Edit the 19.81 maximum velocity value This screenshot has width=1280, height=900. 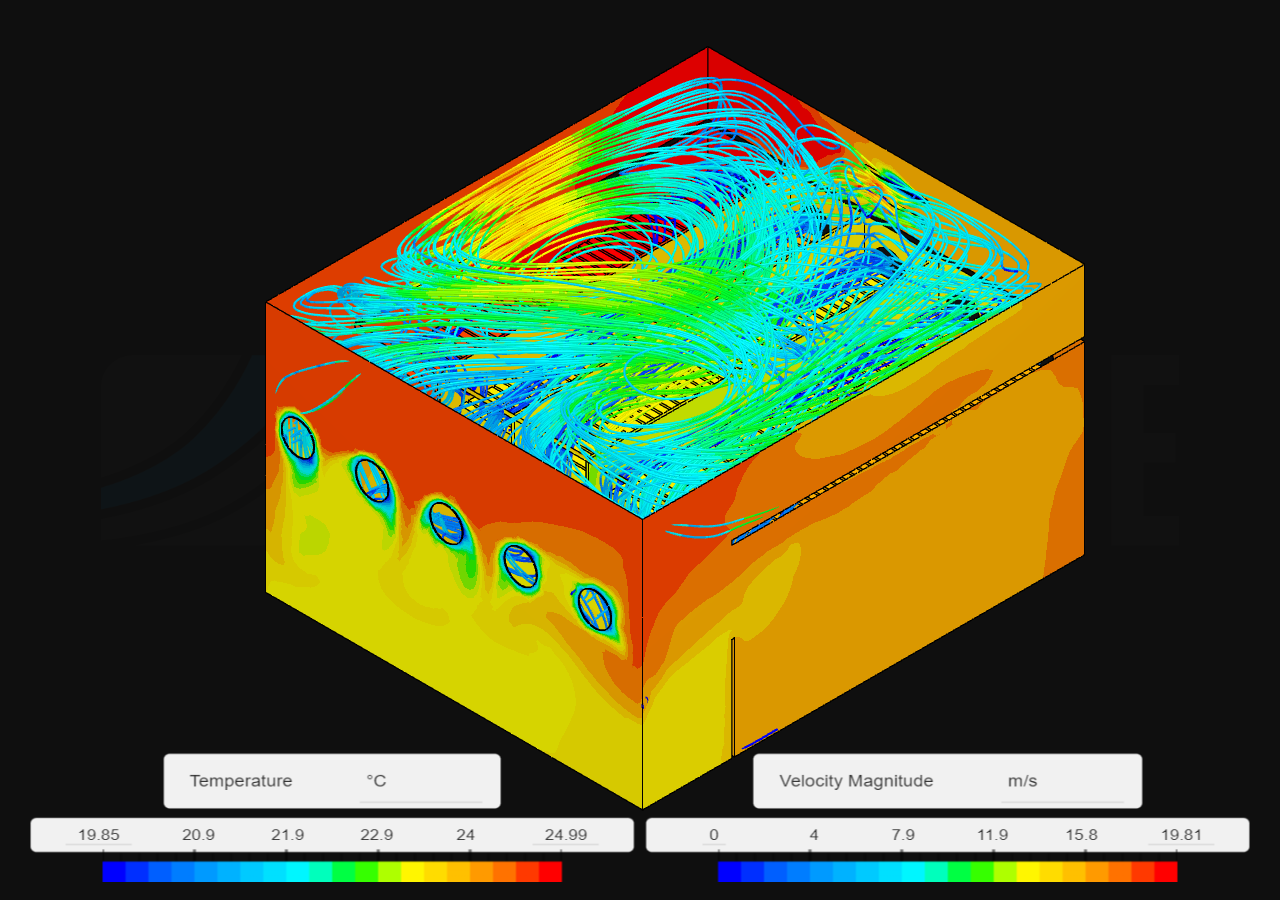point(1181,835)
